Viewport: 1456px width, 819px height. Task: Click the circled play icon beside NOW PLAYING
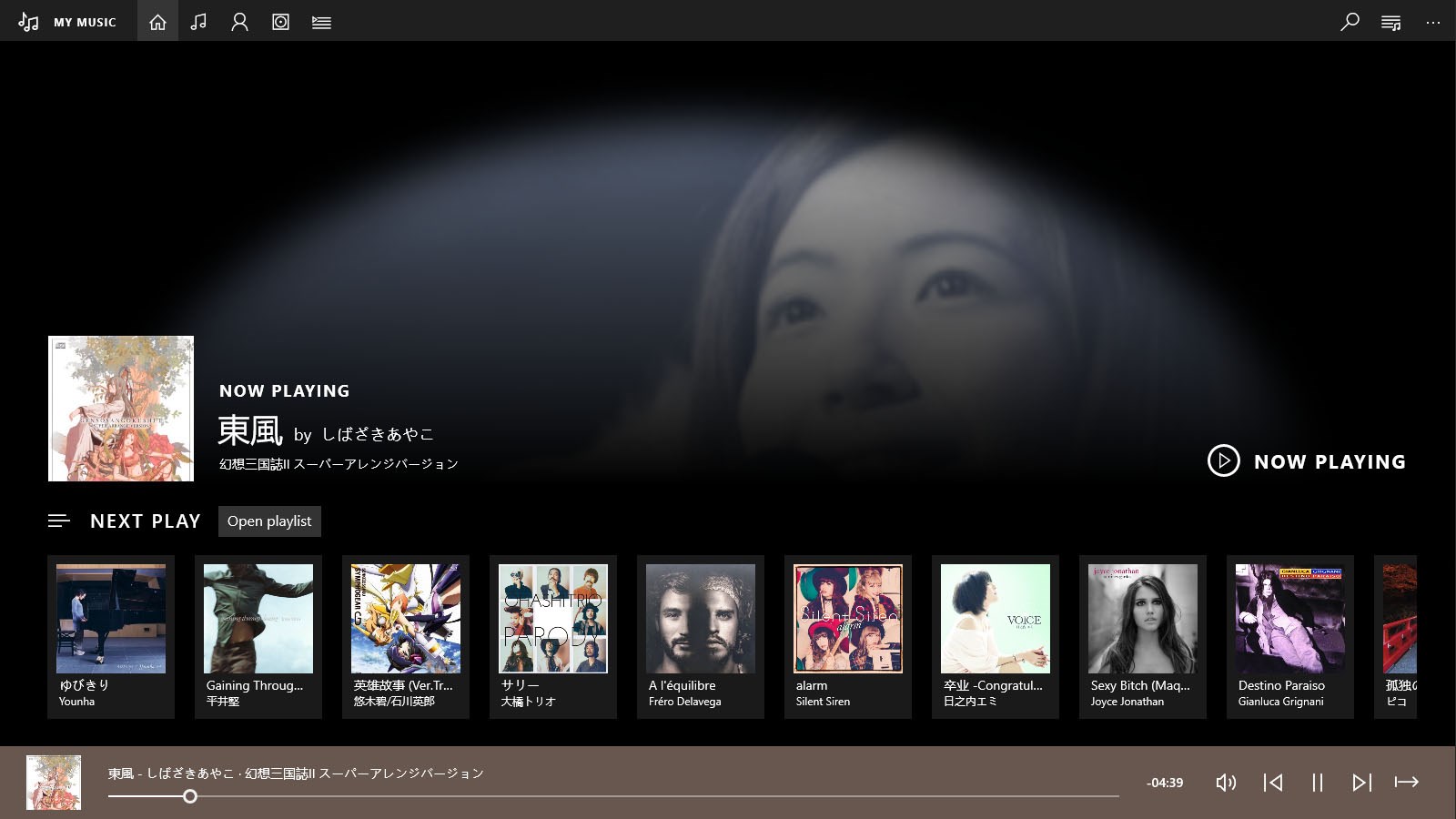click(x=1224, y=461)
